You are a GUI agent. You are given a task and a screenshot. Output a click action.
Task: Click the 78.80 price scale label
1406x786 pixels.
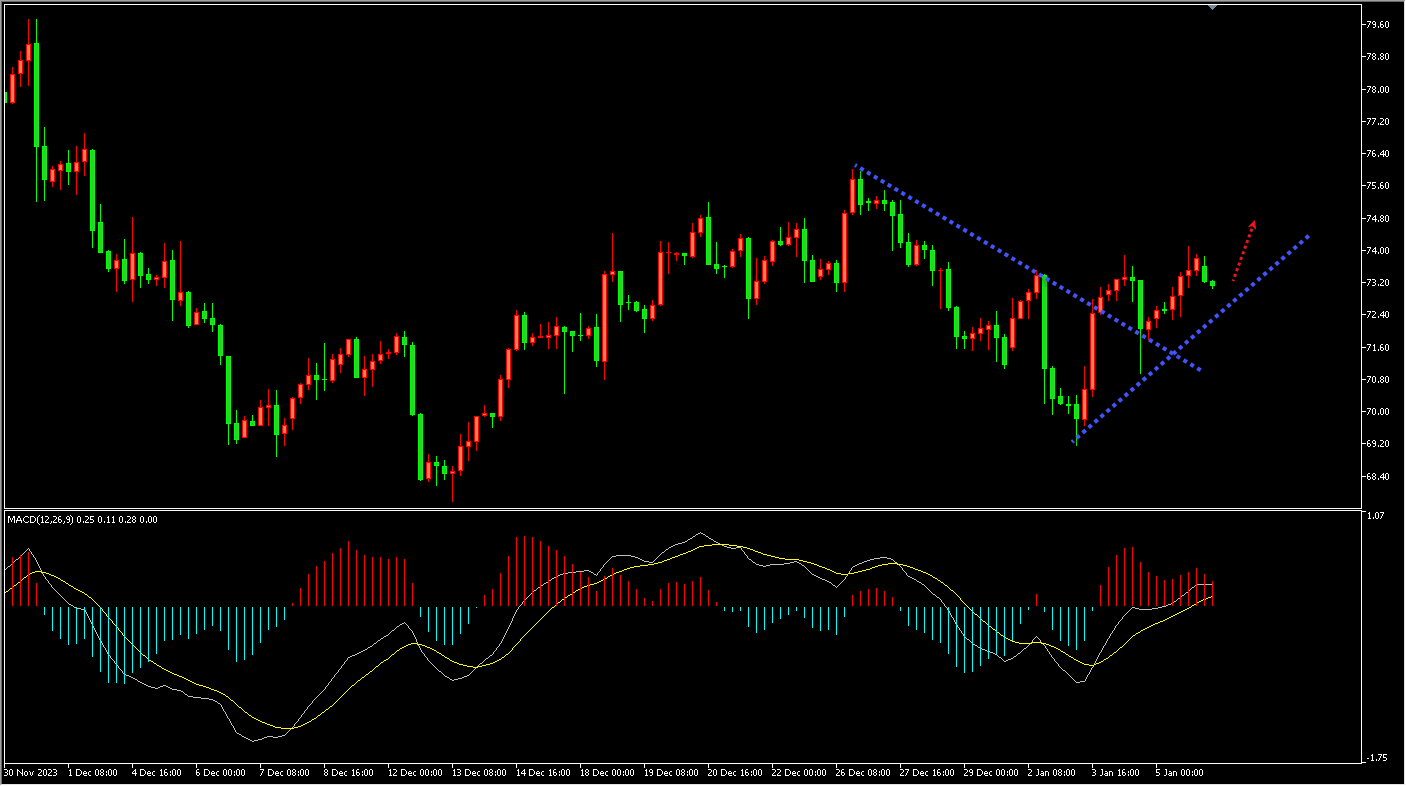pos(1376,57)
